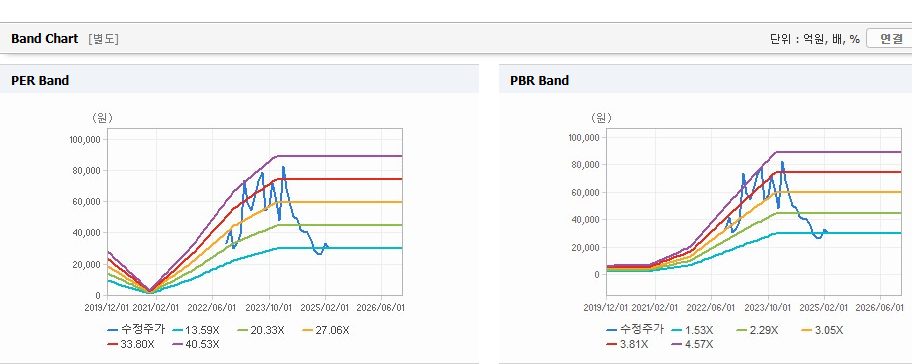912x364 pixels.
Task: Click the PER Band panel title
Action: point(40,81)
